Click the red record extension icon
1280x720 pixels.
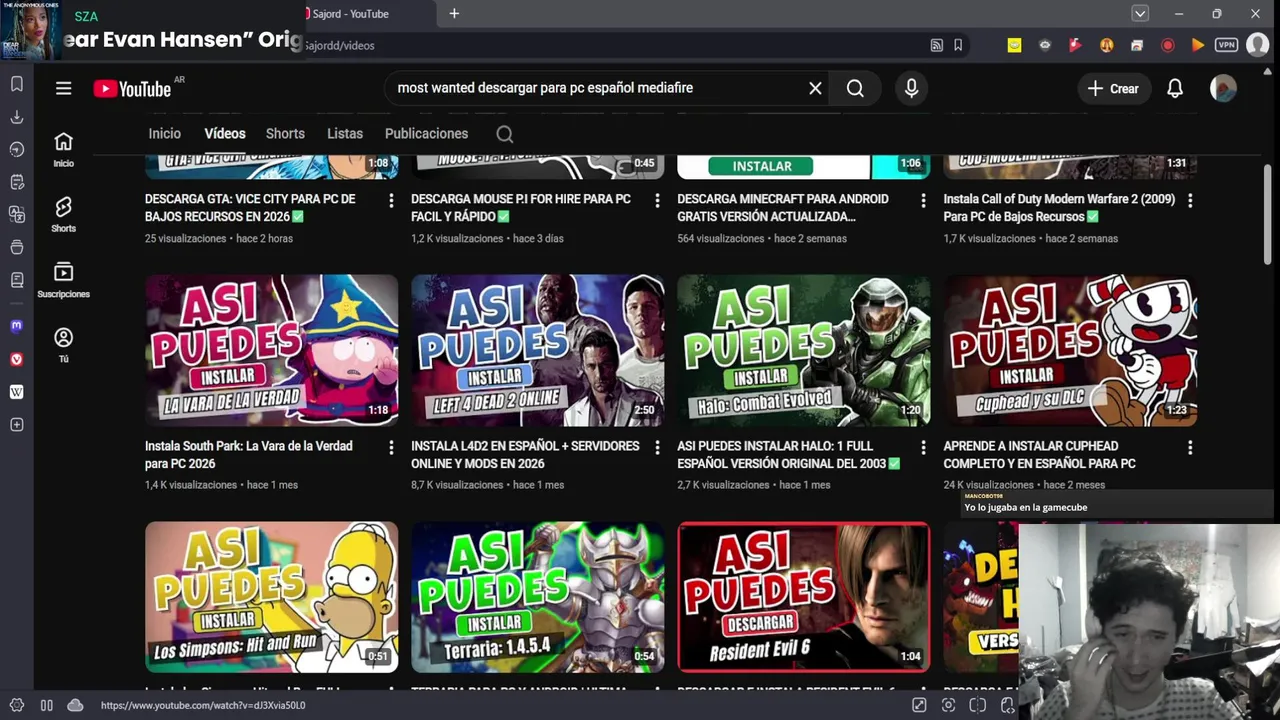1167,45
